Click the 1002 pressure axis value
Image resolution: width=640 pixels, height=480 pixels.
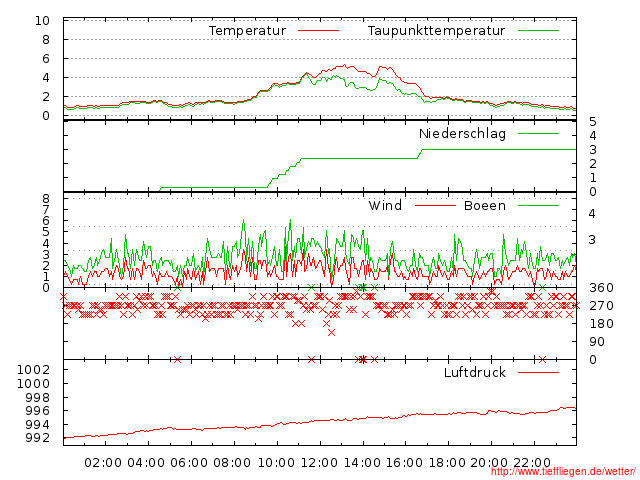(x=33, y=370)
